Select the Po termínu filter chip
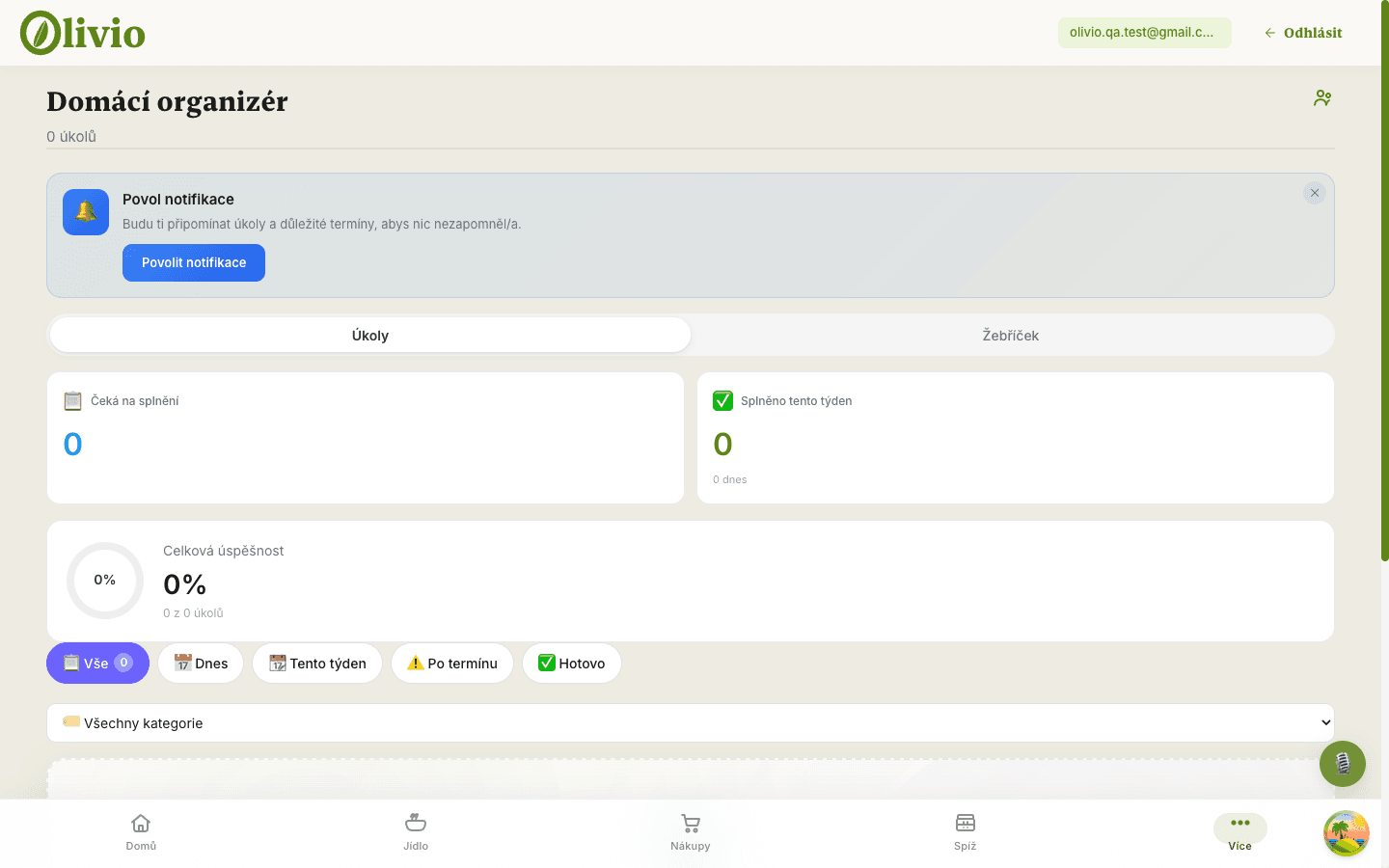1389x868 pixels. [452, 663]
